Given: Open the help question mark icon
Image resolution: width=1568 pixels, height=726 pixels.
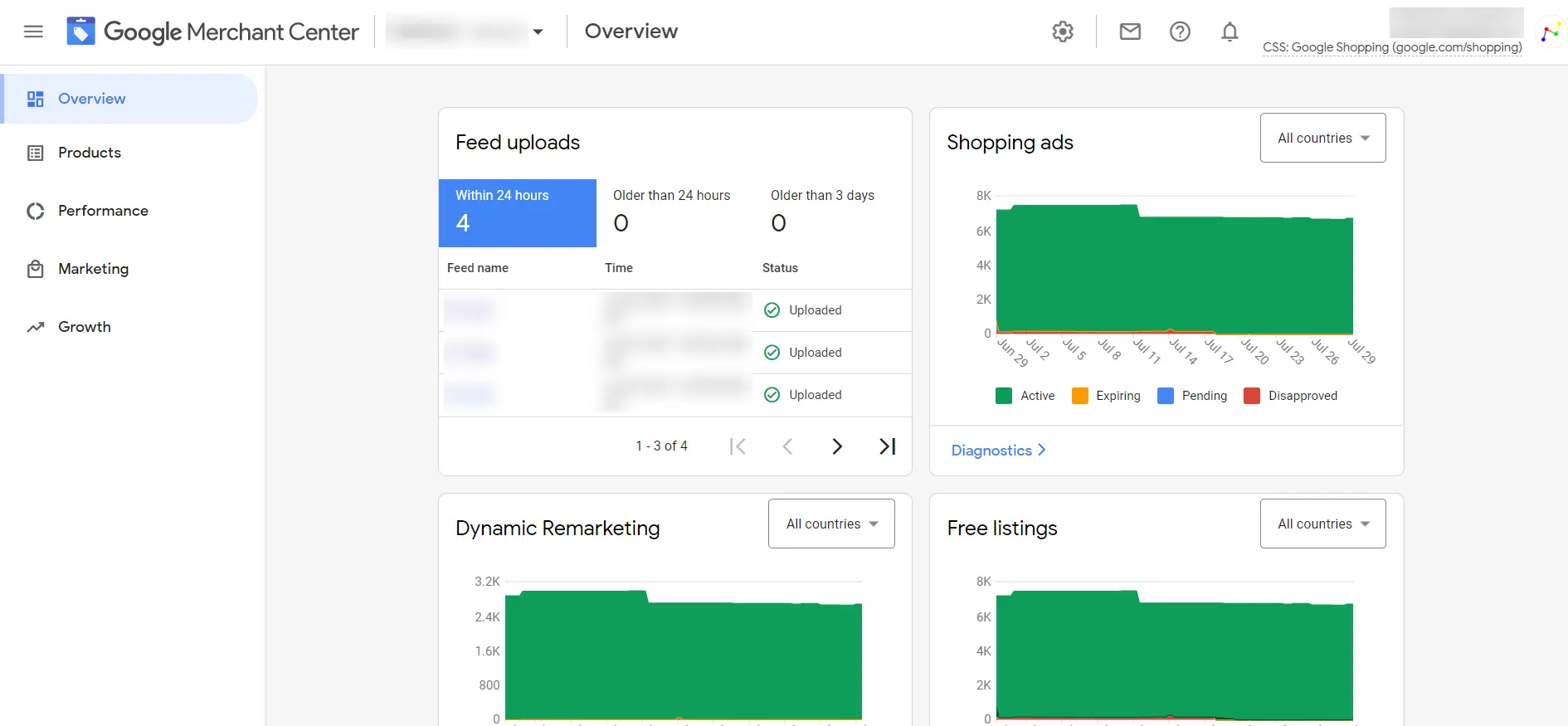Looking at the screenshot, I should [x=1180, y=32].
